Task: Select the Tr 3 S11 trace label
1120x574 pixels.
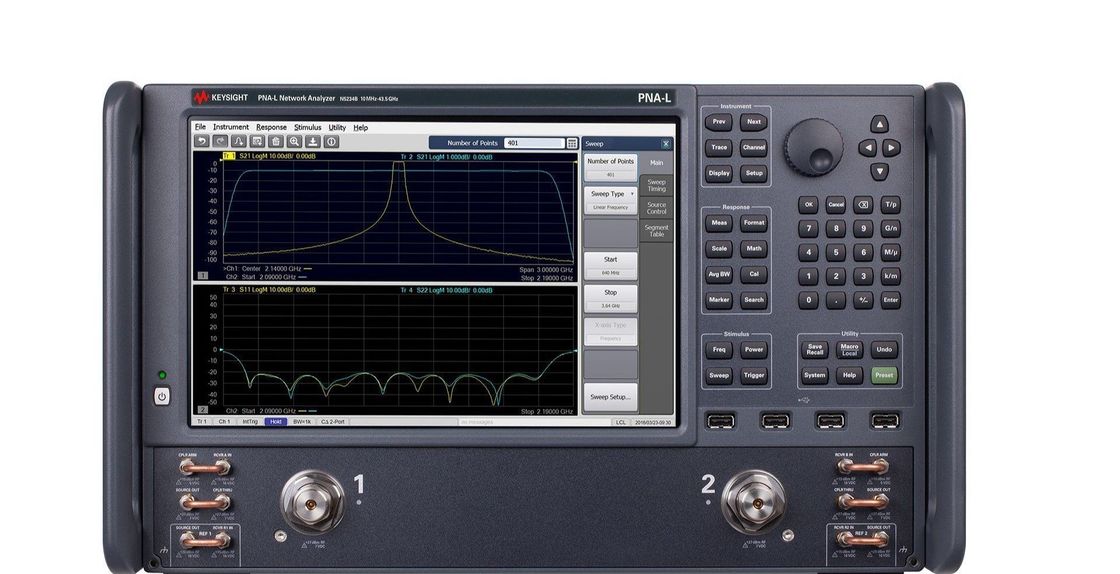Action: tap(269, 290)
